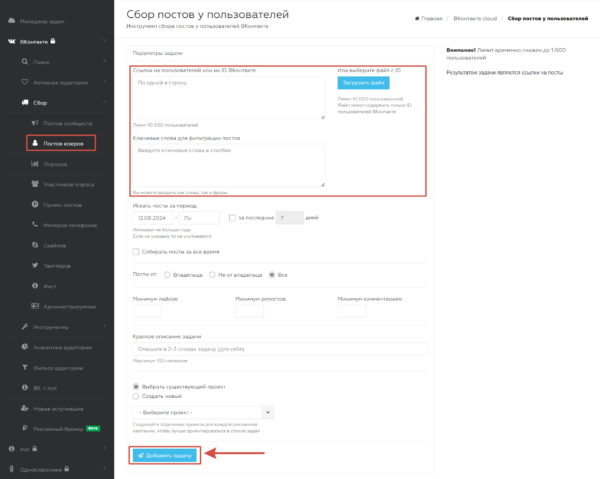Click the ruble icon for Рекламный брокер
Image resolution: width=600 pixels, height=479 pixels.
pyautogui.click(x=25, y=428)
